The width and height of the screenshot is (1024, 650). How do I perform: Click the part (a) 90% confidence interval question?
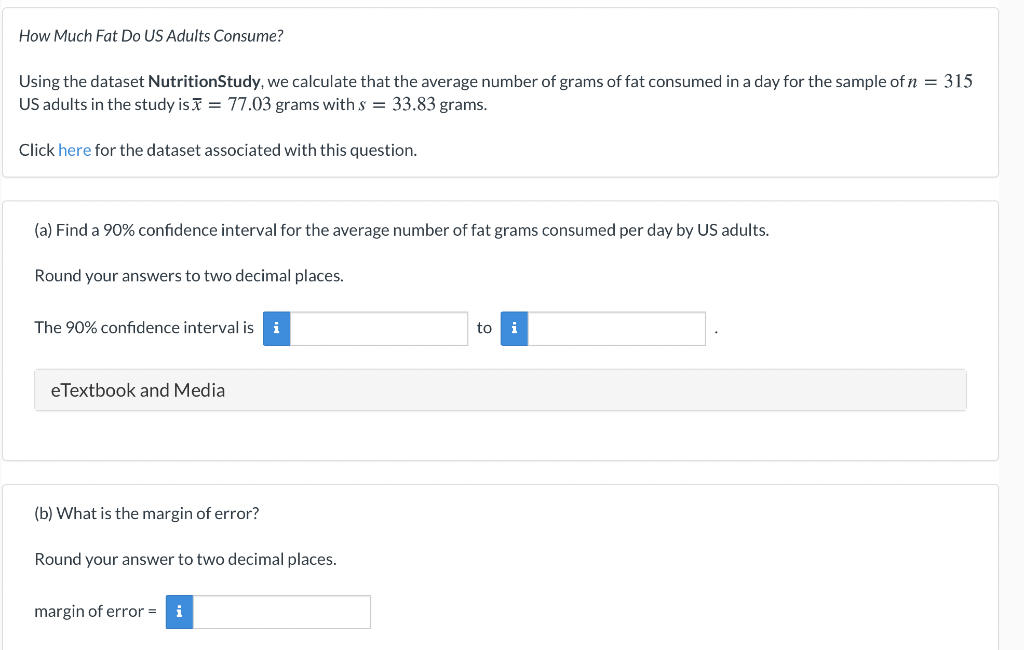(402, 230)
